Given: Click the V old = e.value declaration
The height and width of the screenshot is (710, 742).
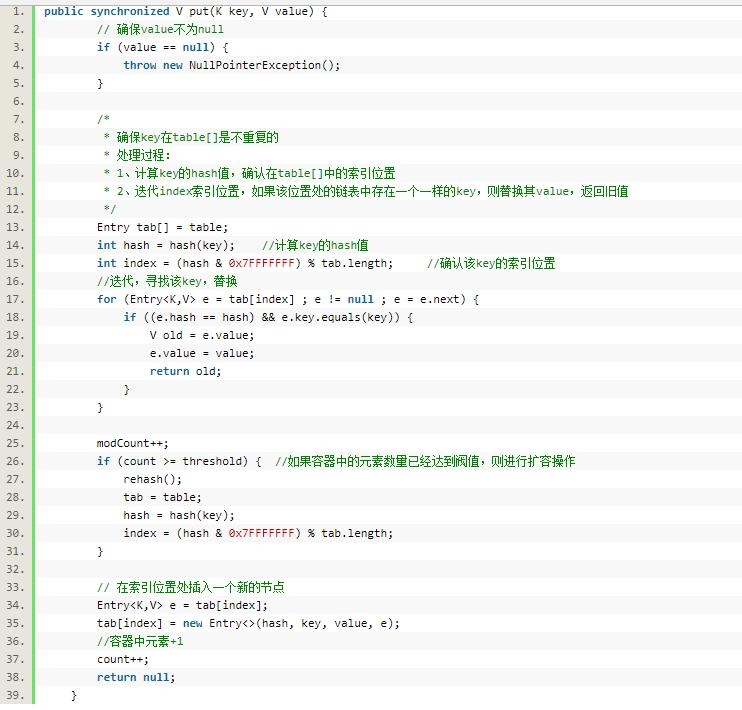Looking at the screenshot, I should pyautogui.click(x=202, y=335).
